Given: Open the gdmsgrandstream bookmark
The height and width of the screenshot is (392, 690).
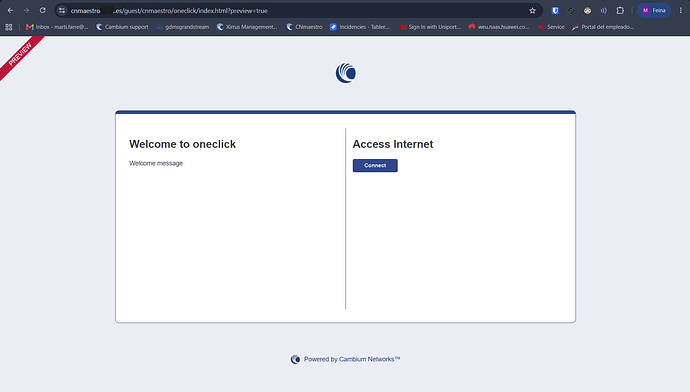Looking at the screenshot, I should click(x=183, y=27).
